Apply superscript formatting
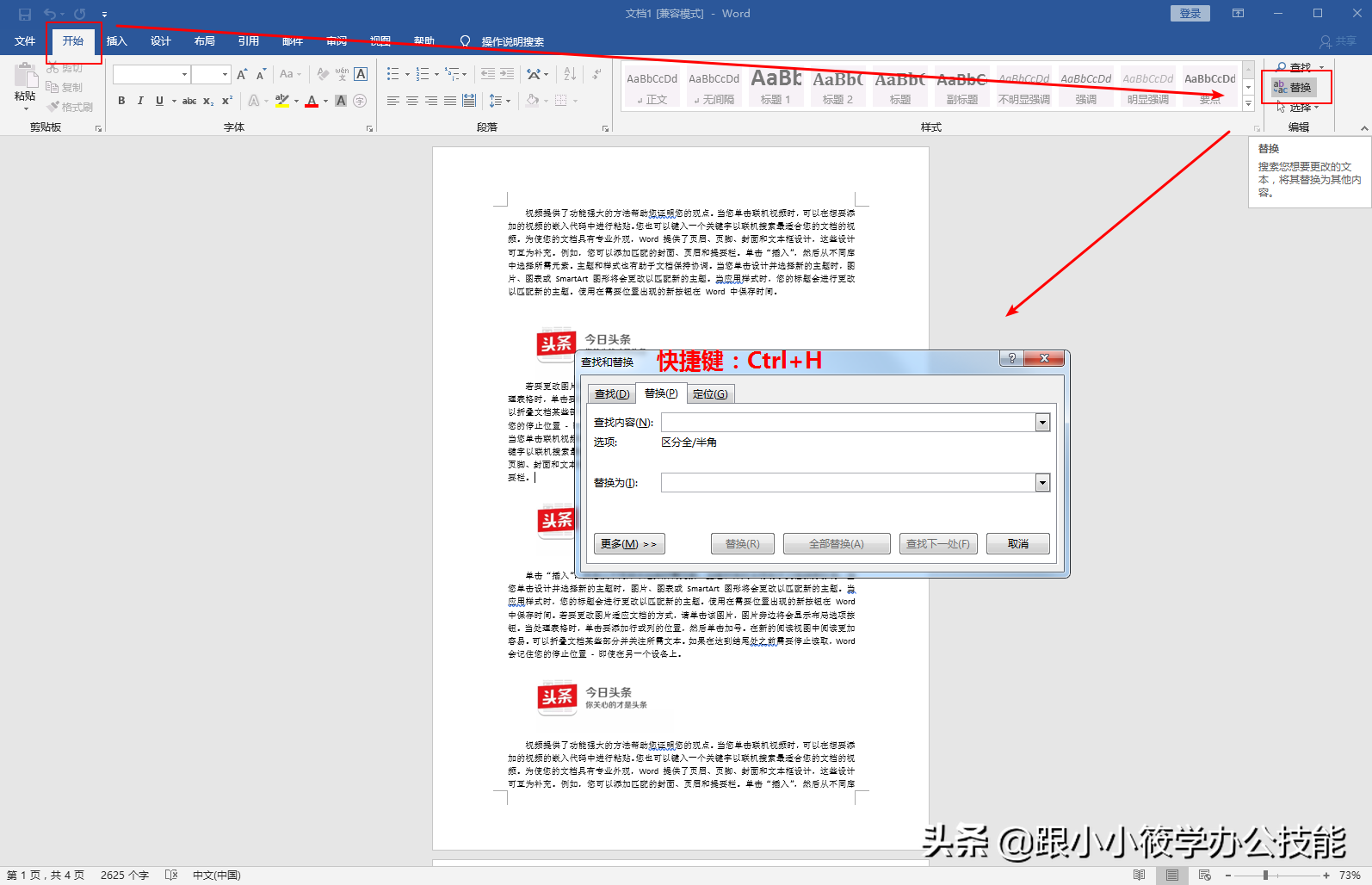This screenshot has height=885, width=1372. coord(227,101)
